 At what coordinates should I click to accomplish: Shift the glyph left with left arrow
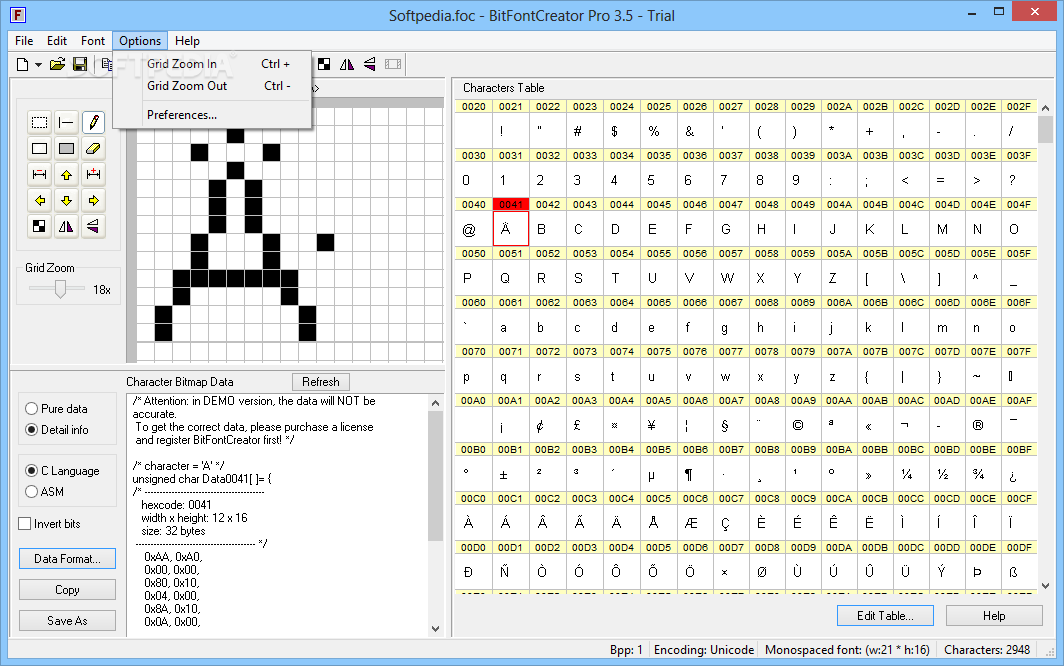click(39, 200)
